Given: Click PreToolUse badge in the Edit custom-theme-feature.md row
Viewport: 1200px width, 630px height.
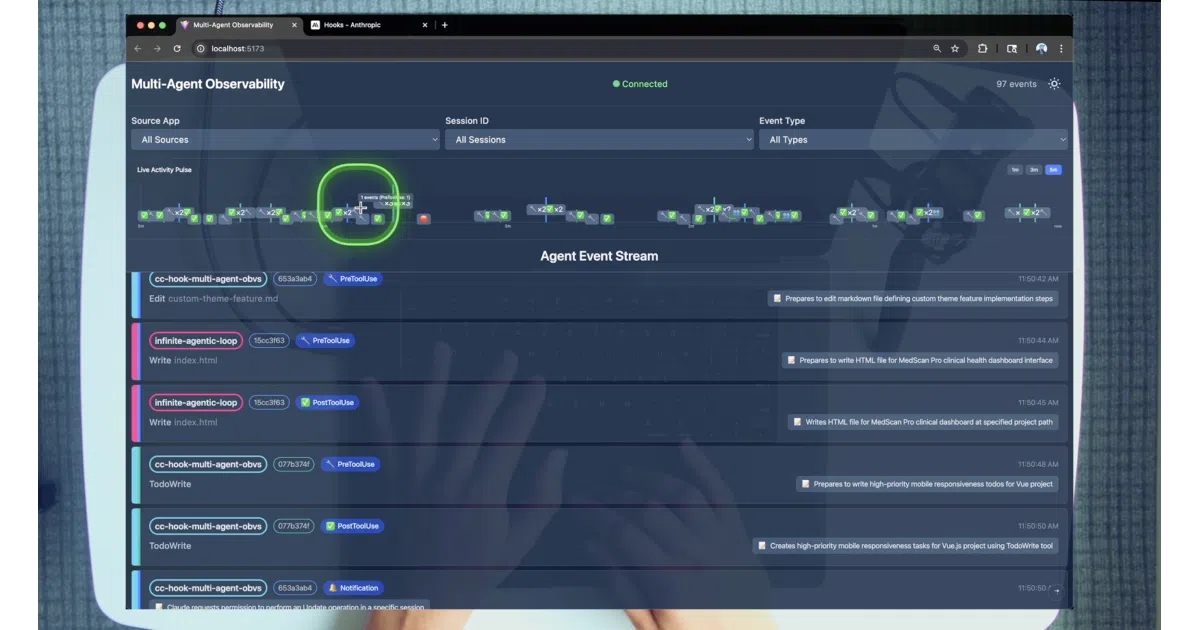Looking at the screenshot, I should [x=352, y=279].
